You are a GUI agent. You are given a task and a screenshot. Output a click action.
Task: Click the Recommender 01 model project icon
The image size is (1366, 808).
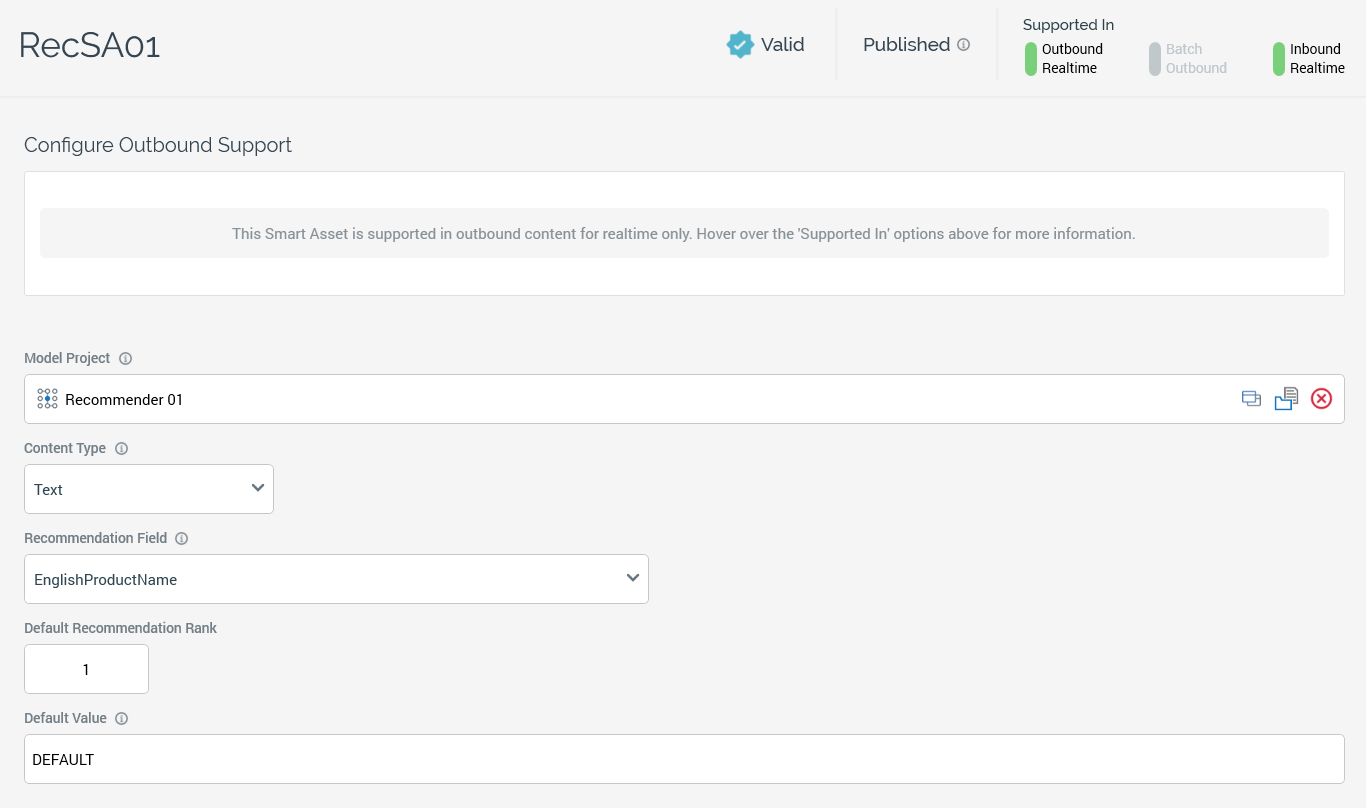click(47, 399)
